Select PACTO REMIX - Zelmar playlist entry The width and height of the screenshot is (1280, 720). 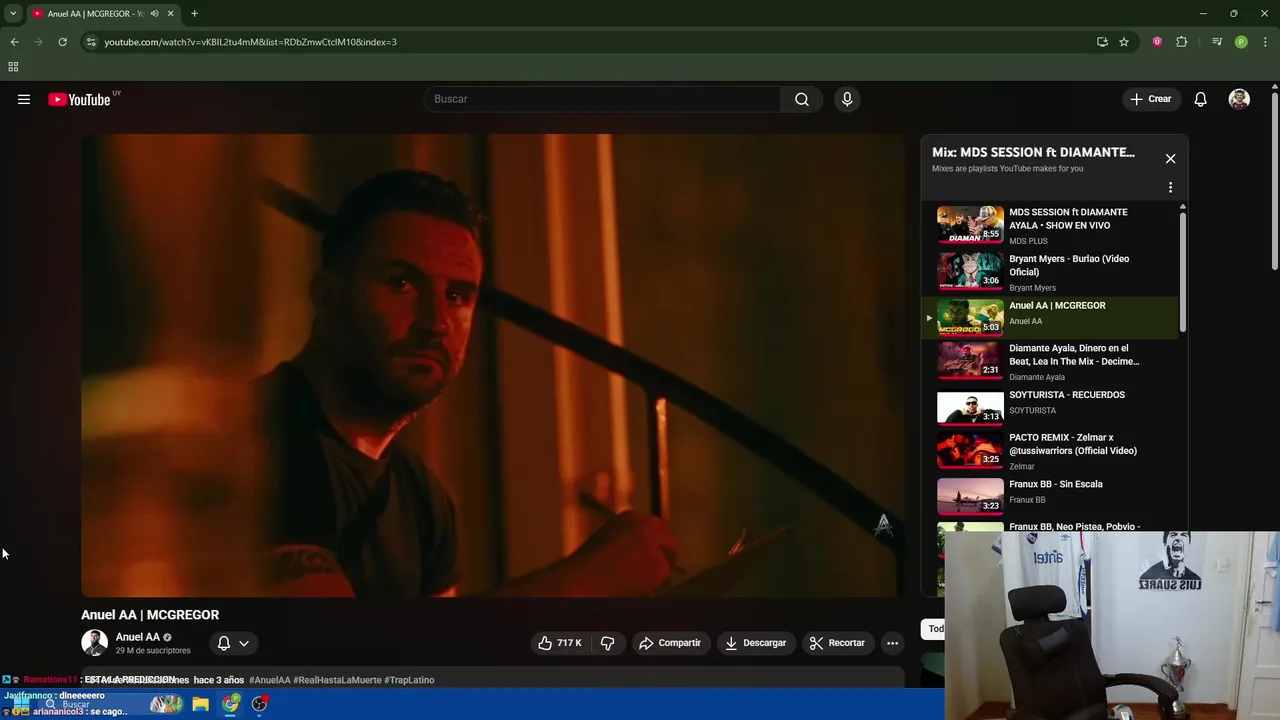[x=1050, y=450]
